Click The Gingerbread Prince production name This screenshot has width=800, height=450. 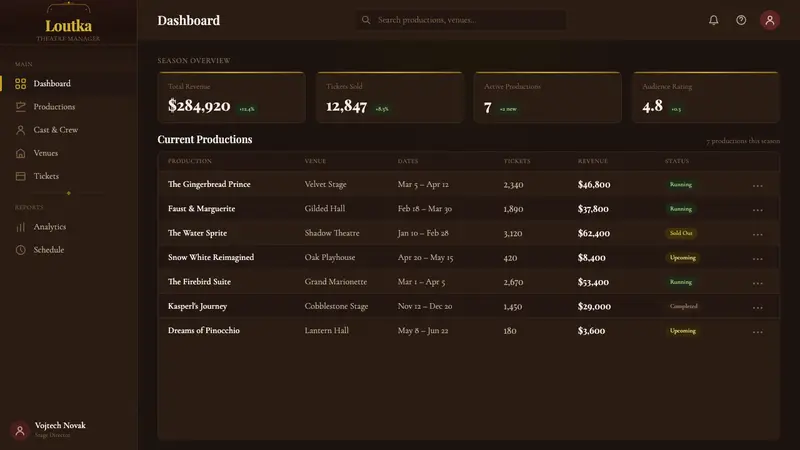(x=209, y=184)
